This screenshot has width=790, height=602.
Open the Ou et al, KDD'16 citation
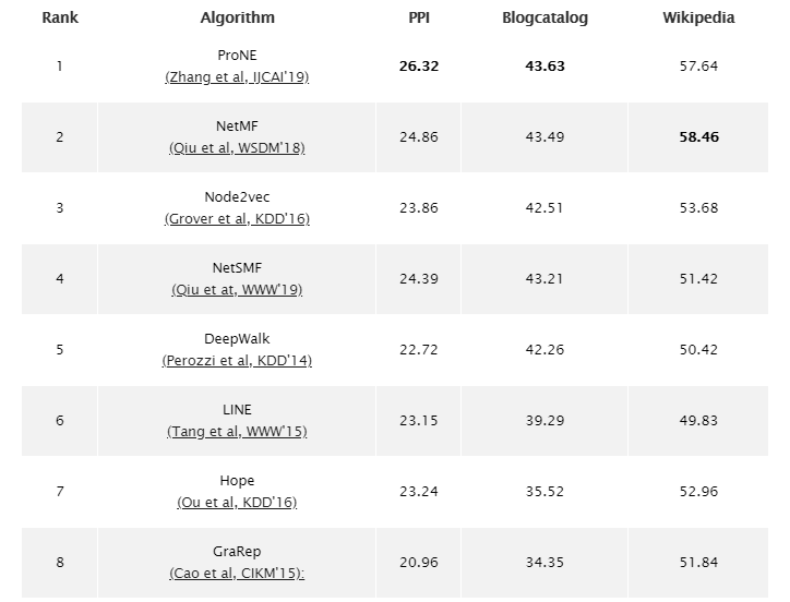coord(237,502)
